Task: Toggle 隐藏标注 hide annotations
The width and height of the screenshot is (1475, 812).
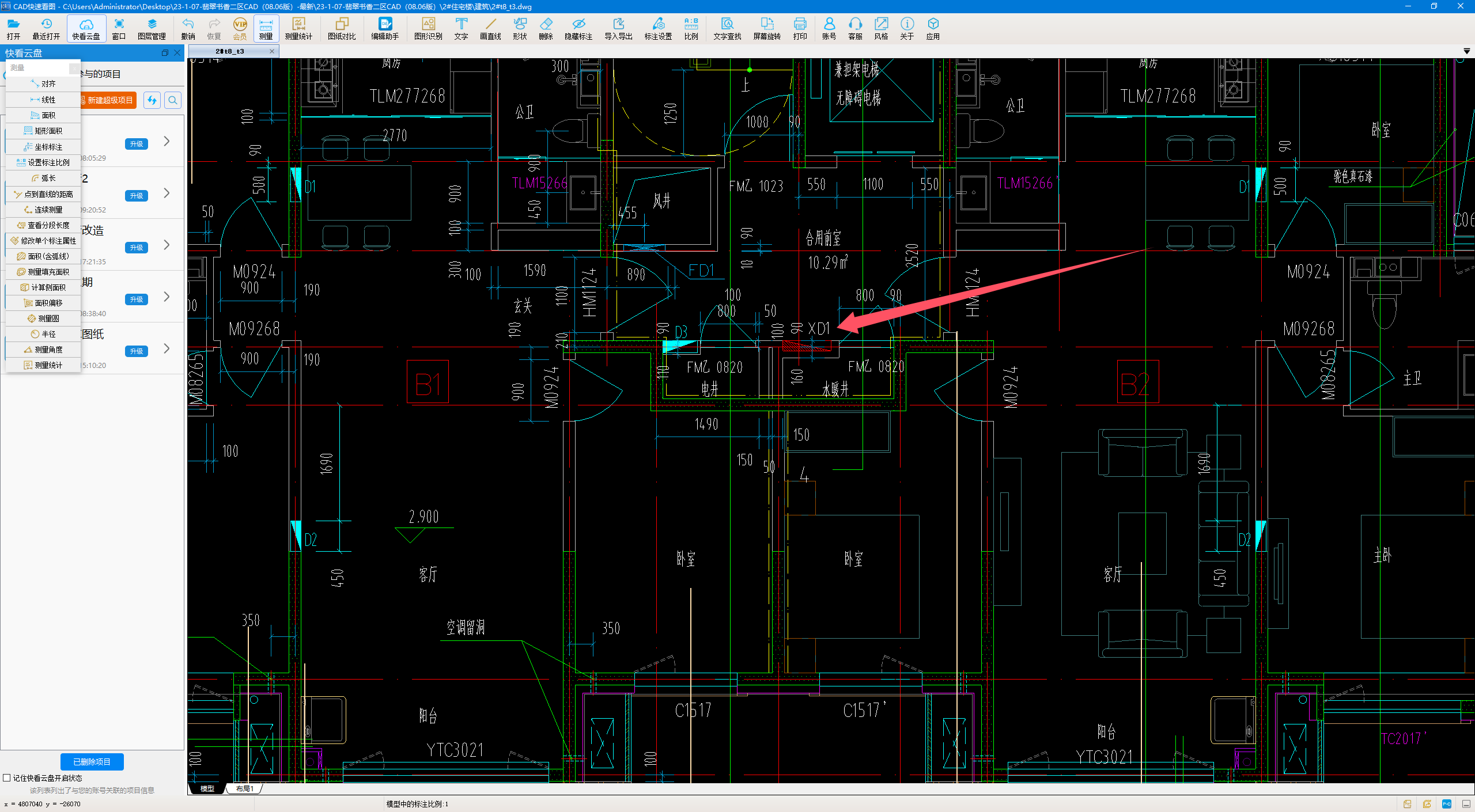Action: tap(578, 28)
